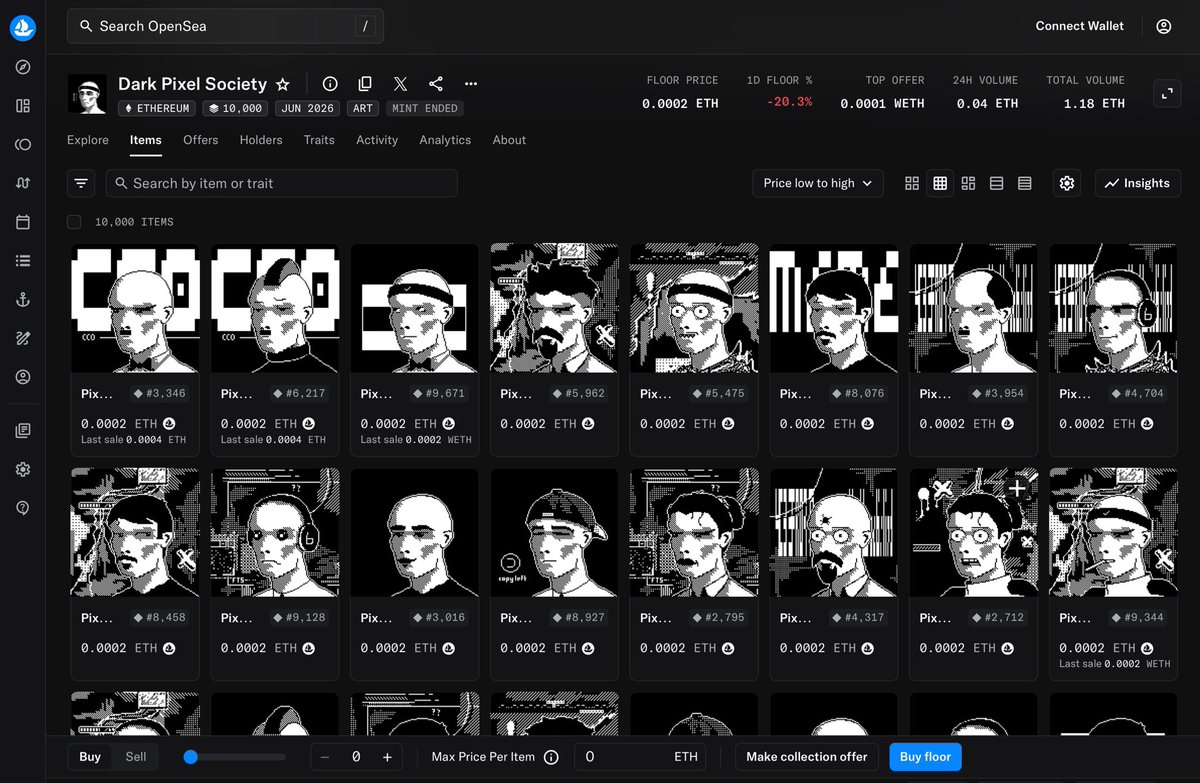Select all 10,000 items checkbox
1200x783 pixels.
tap(74, 222)
